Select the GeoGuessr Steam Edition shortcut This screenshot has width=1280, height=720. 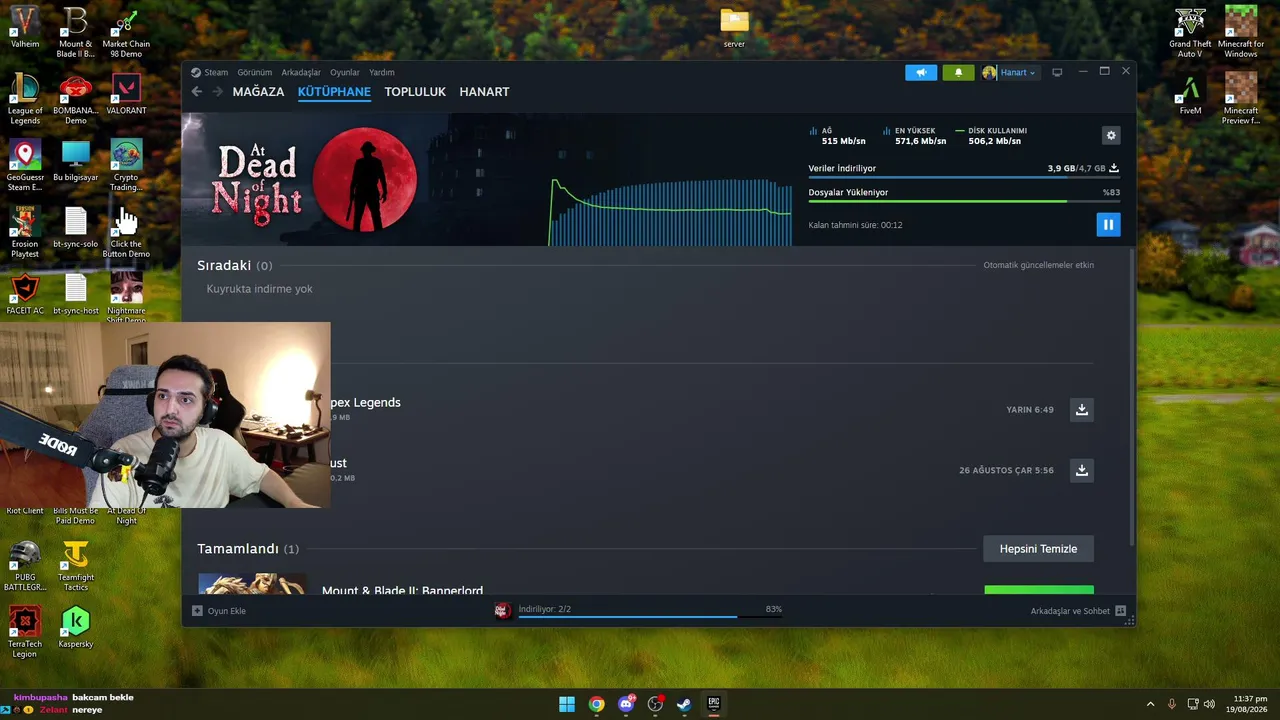pos(25,165)
